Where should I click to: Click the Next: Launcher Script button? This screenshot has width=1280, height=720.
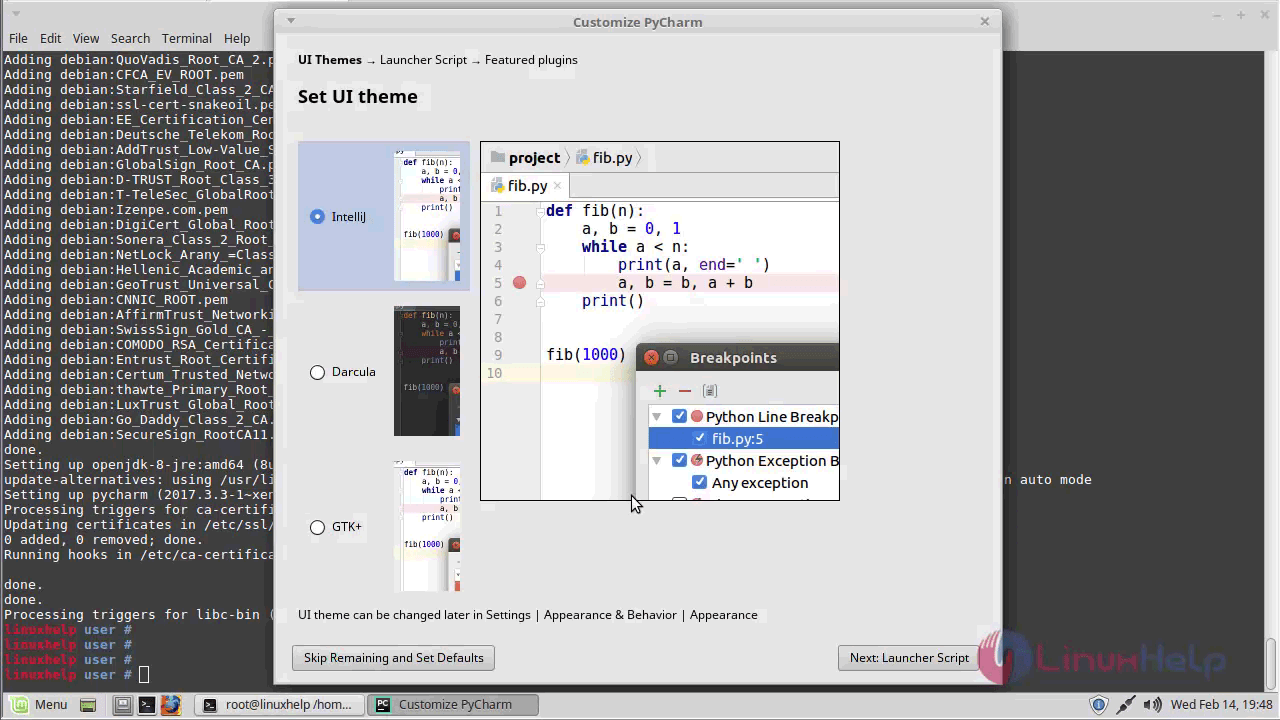909,658
